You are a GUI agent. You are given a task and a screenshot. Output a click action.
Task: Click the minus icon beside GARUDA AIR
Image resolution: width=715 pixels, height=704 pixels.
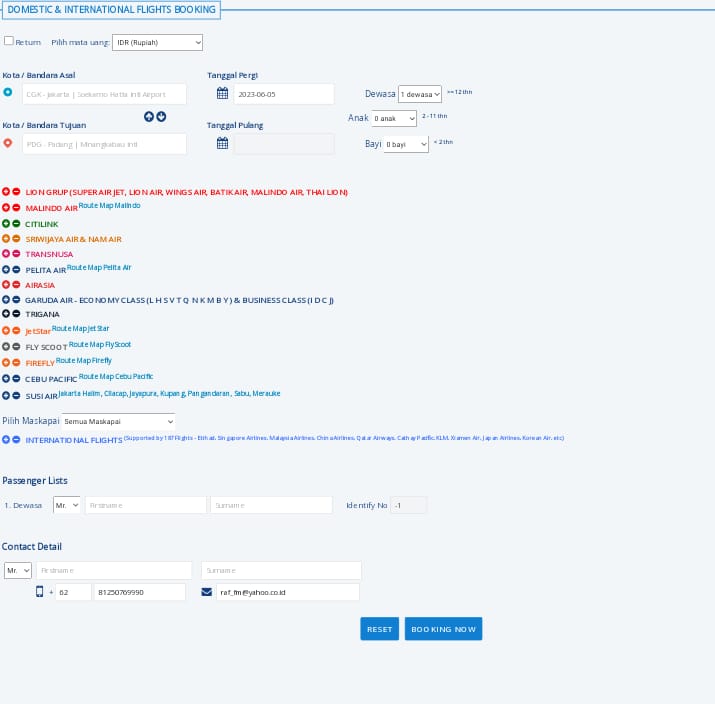click(16, 300)
